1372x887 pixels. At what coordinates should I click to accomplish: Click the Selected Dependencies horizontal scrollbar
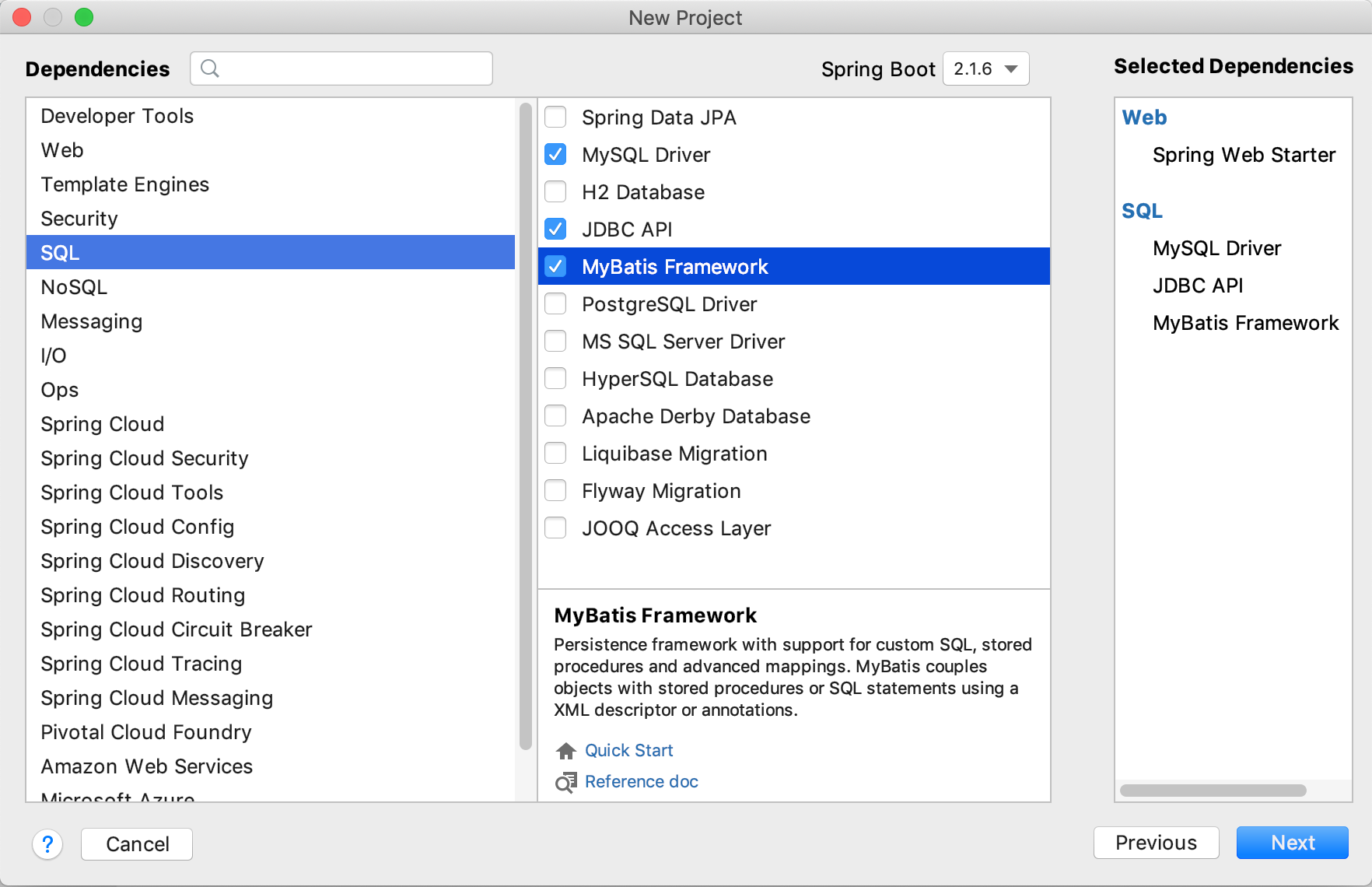[1213, 791]
